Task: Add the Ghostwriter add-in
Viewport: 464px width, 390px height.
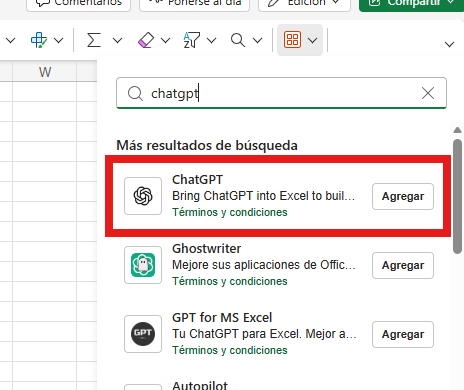Action: 403,265
